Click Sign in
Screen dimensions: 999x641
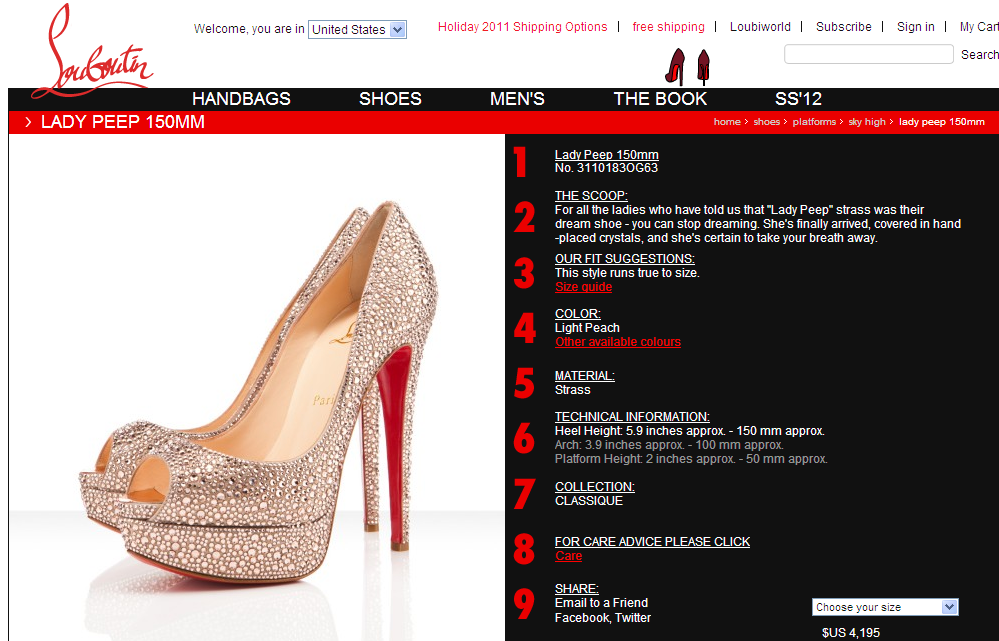coord(915,27)
